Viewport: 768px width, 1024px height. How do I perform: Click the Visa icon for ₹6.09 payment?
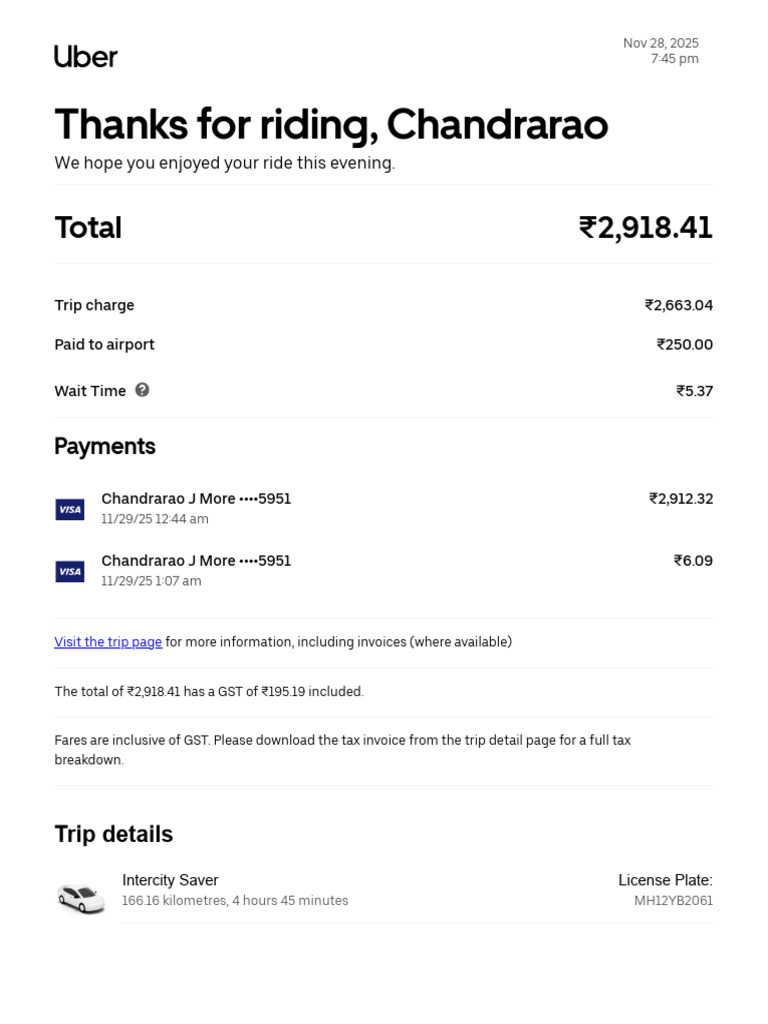[x=70, y=571]
